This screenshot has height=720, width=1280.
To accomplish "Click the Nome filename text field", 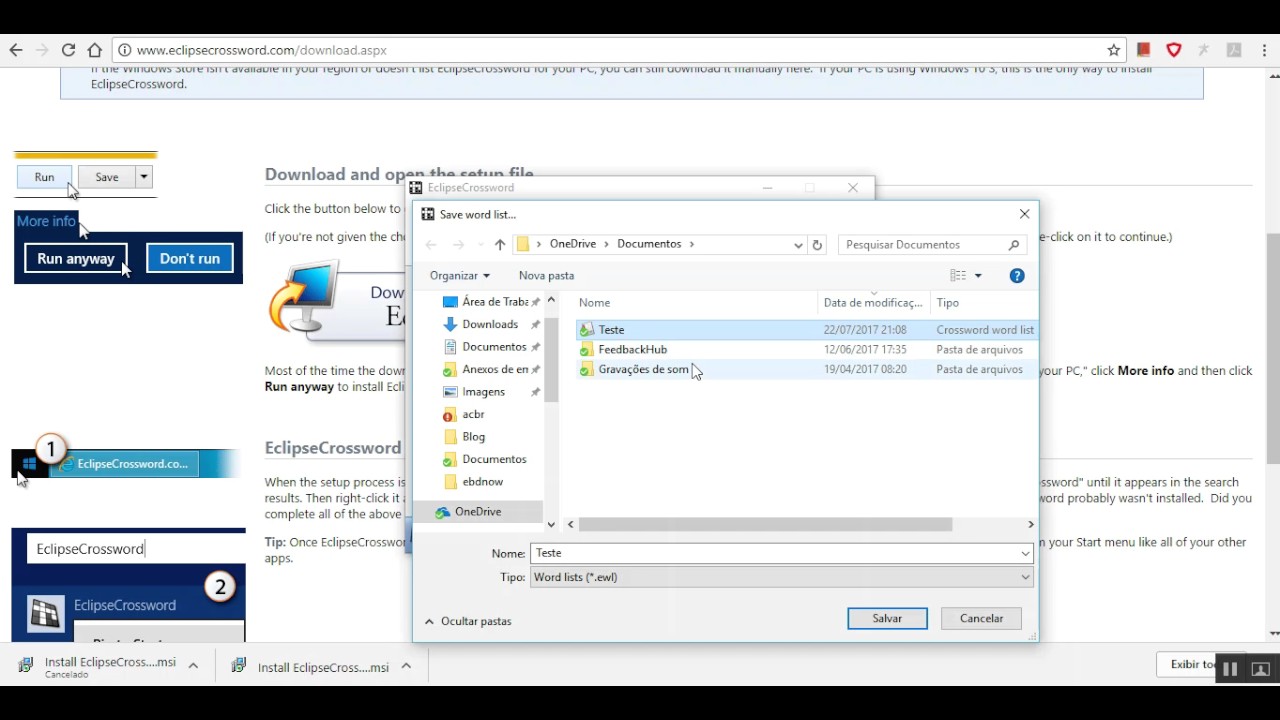I will 773,554.
